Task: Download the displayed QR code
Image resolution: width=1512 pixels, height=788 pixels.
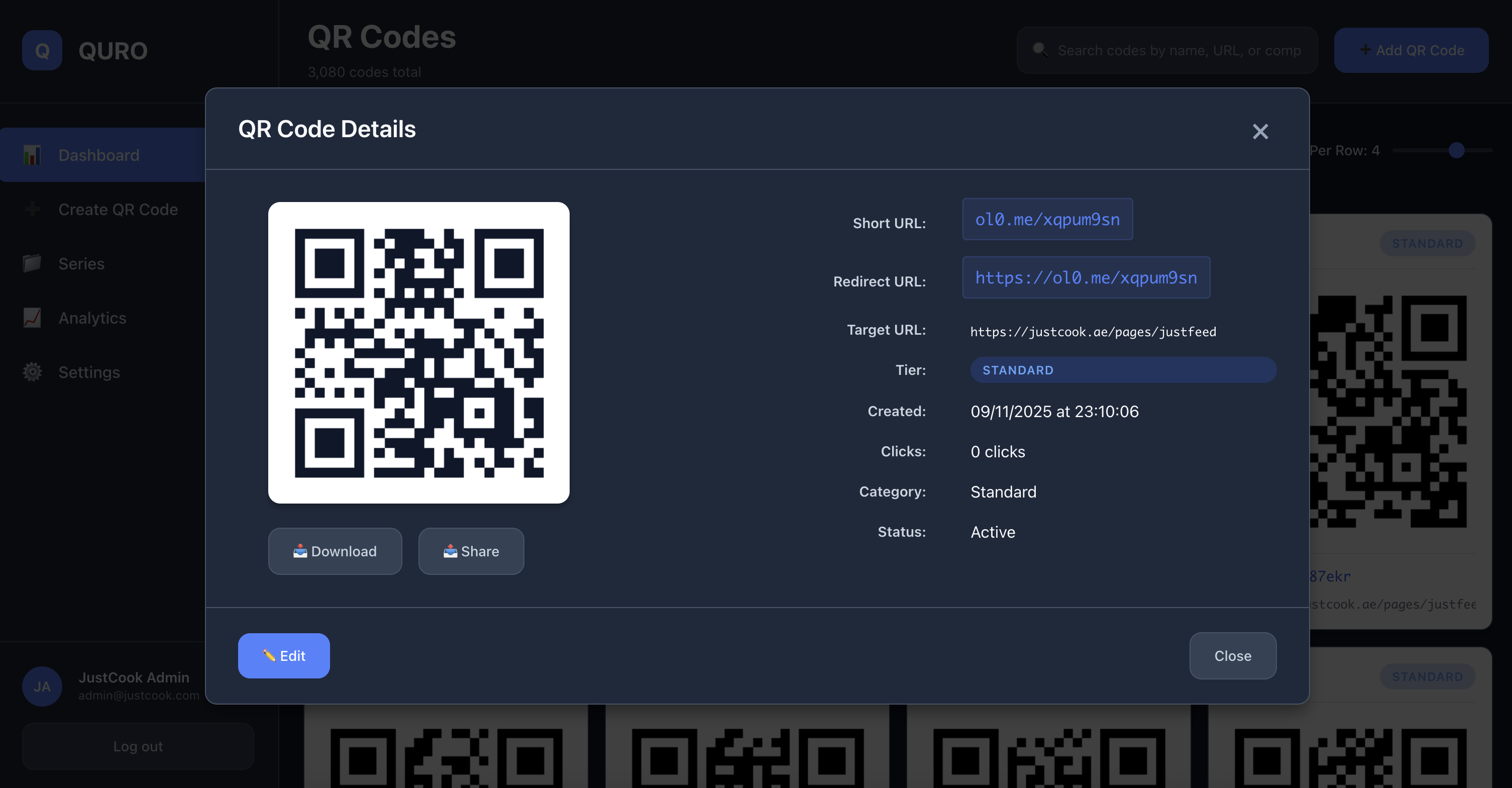Action: click(x=335, y=551)
